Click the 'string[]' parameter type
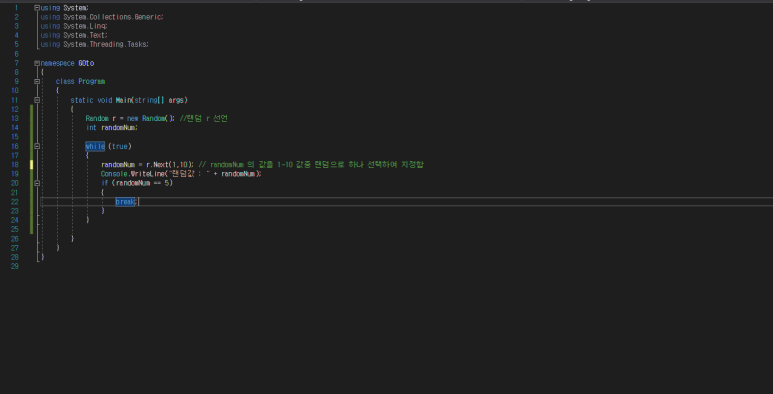 click(149, 100)
